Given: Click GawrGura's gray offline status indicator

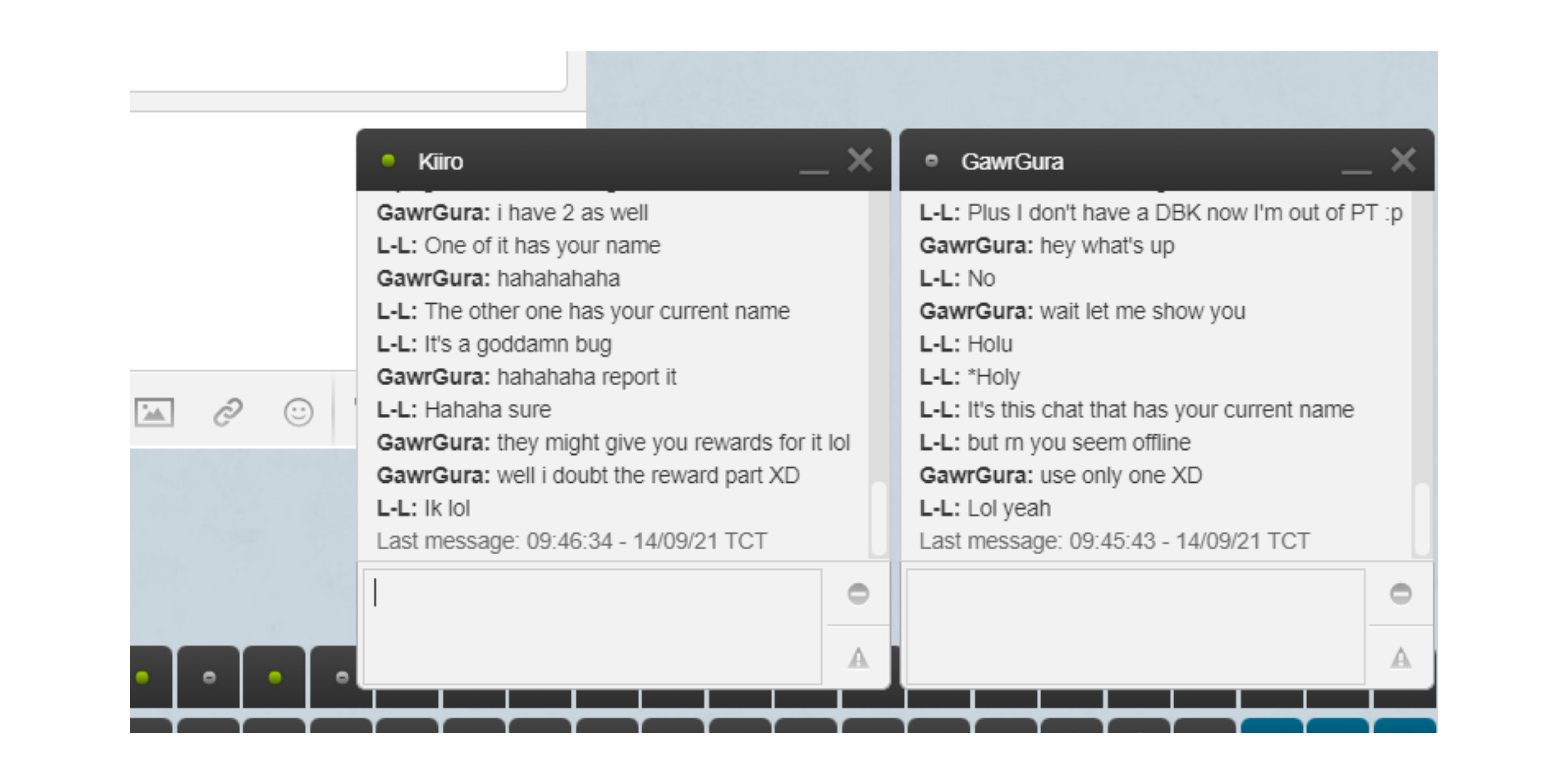Looking at the screenshot, I should [x=931, y=161].
